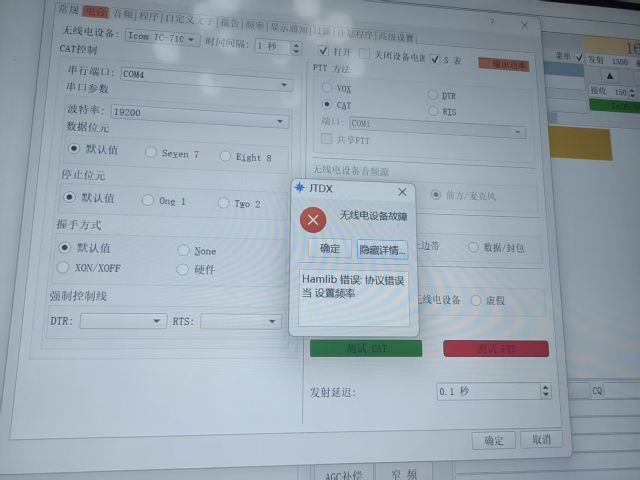The image size is (640, 480).
Task: Open the 频率 settings tab
Action: pyautogui.click(x=255, y=25)
